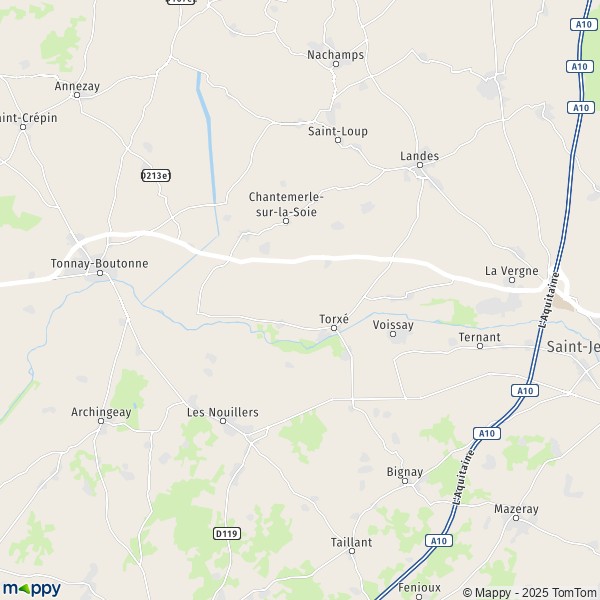Click the Les Nouillers label

[223, 412]
